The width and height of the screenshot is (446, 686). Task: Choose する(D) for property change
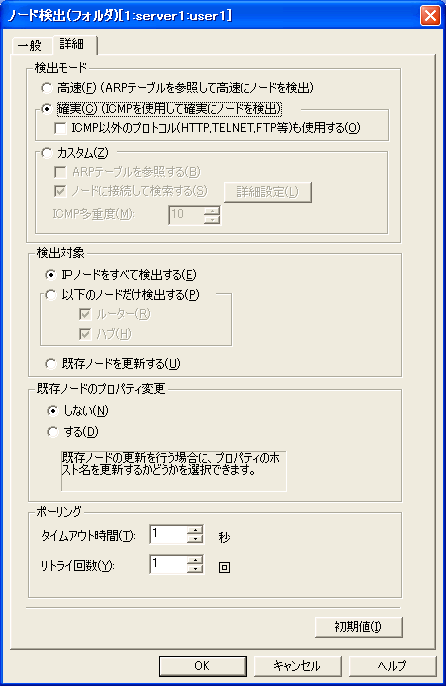pyautogui.click(x=53, y=432)
